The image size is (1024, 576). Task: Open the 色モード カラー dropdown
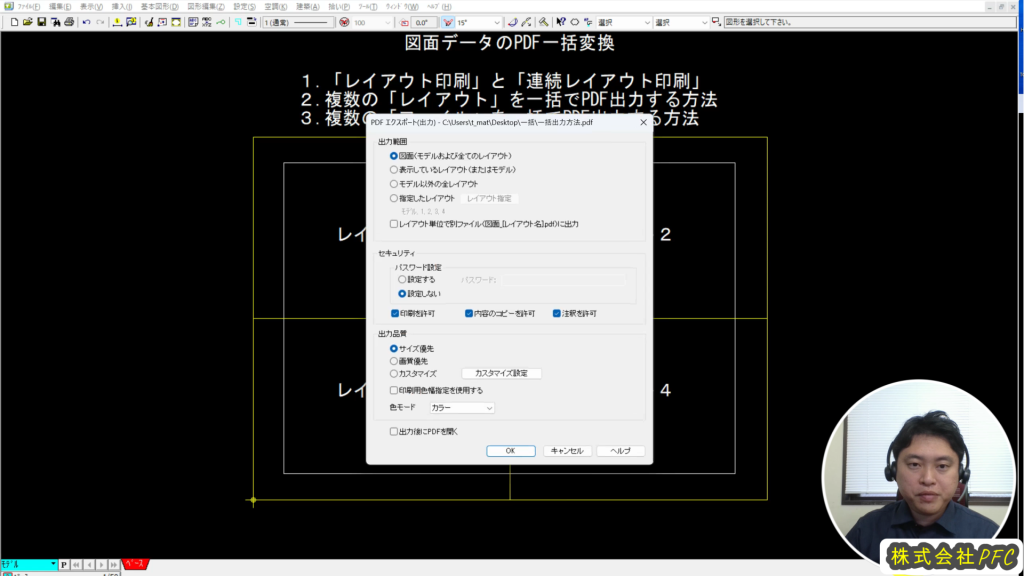pyautogui.click(x=462, y=408)
